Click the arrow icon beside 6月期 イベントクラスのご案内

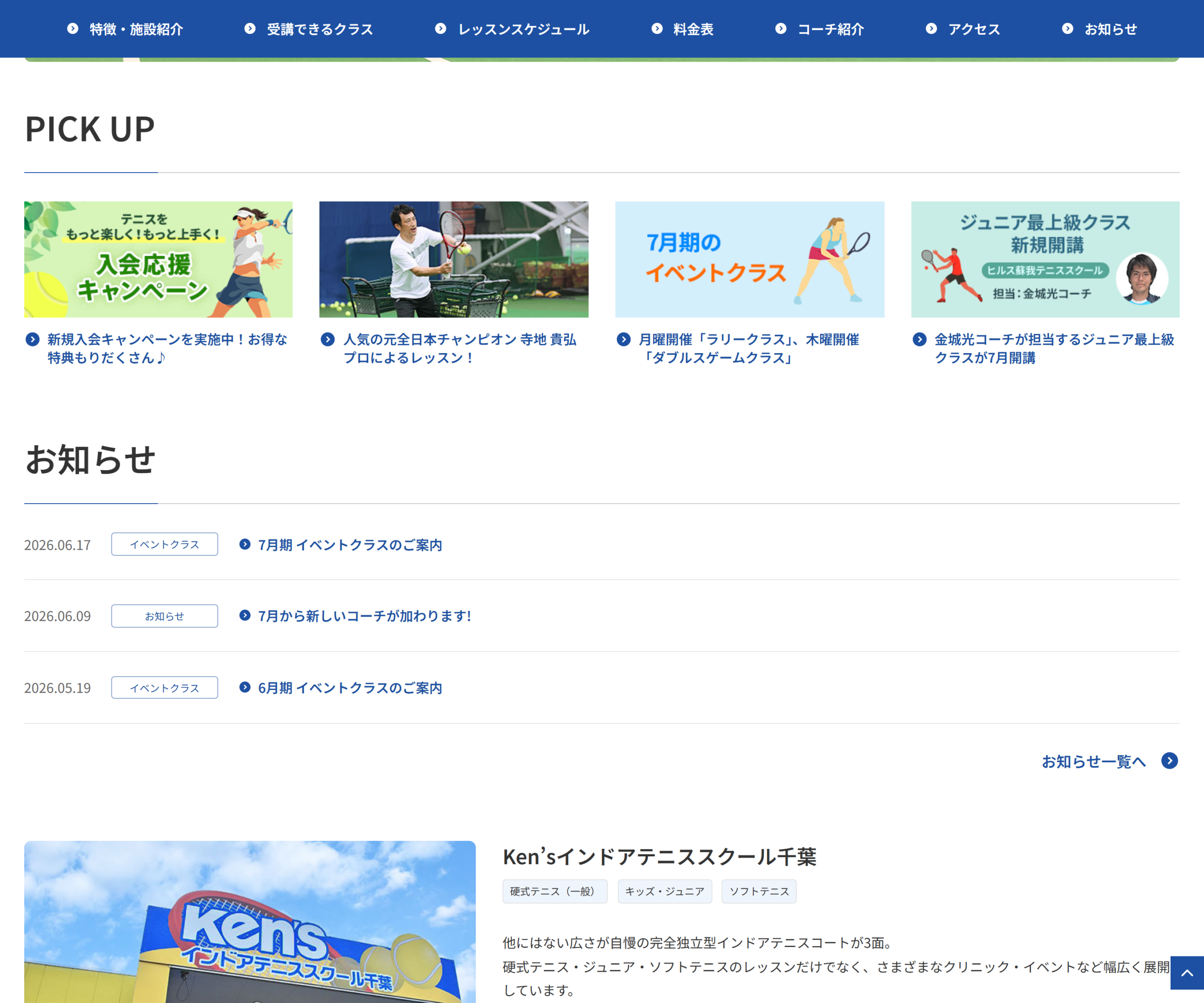click(x=245, y=687)
